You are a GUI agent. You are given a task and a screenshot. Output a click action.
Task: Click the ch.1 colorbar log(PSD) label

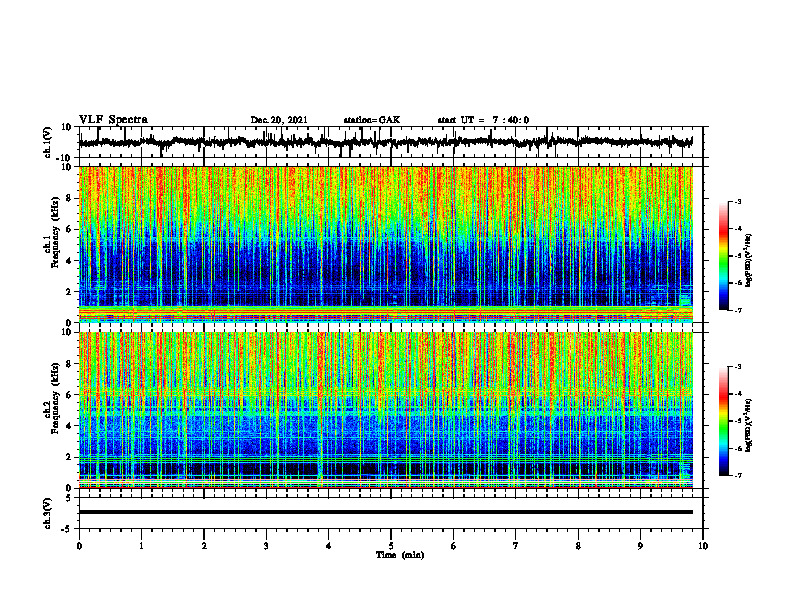[x=749, y=261]
